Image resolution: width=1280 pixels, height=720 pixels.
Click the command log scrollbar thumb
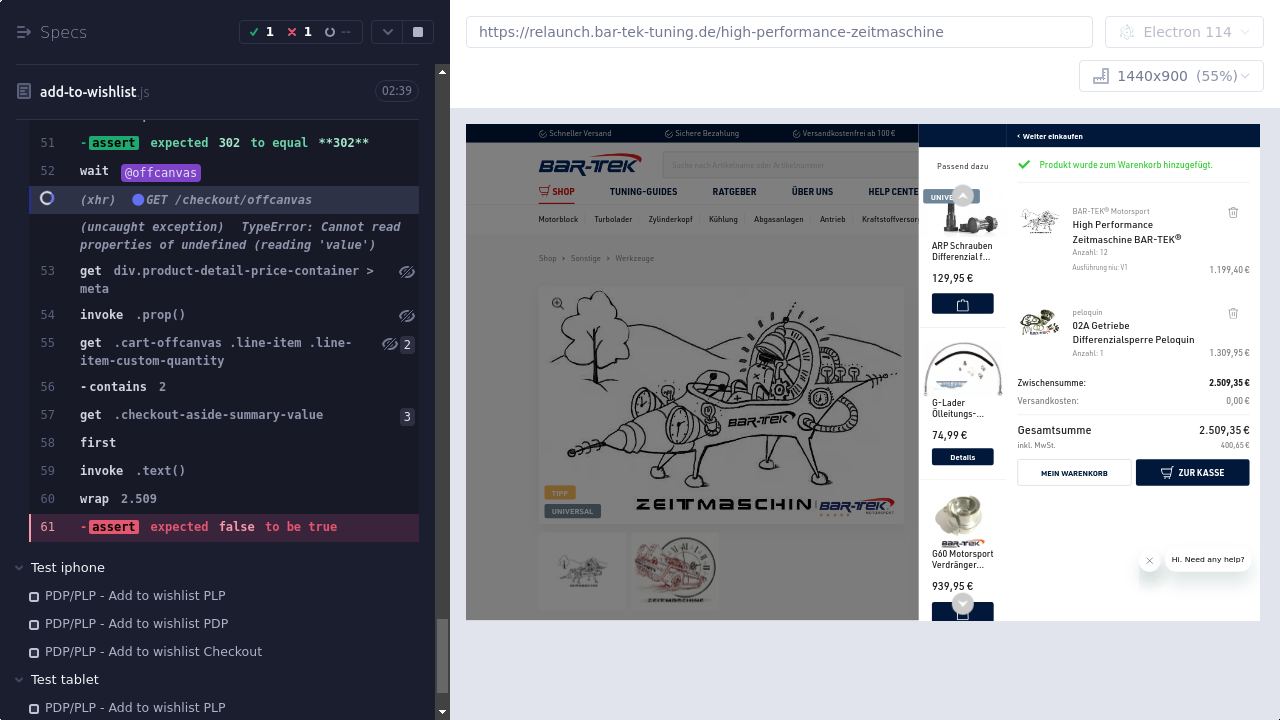click(442, 655)
